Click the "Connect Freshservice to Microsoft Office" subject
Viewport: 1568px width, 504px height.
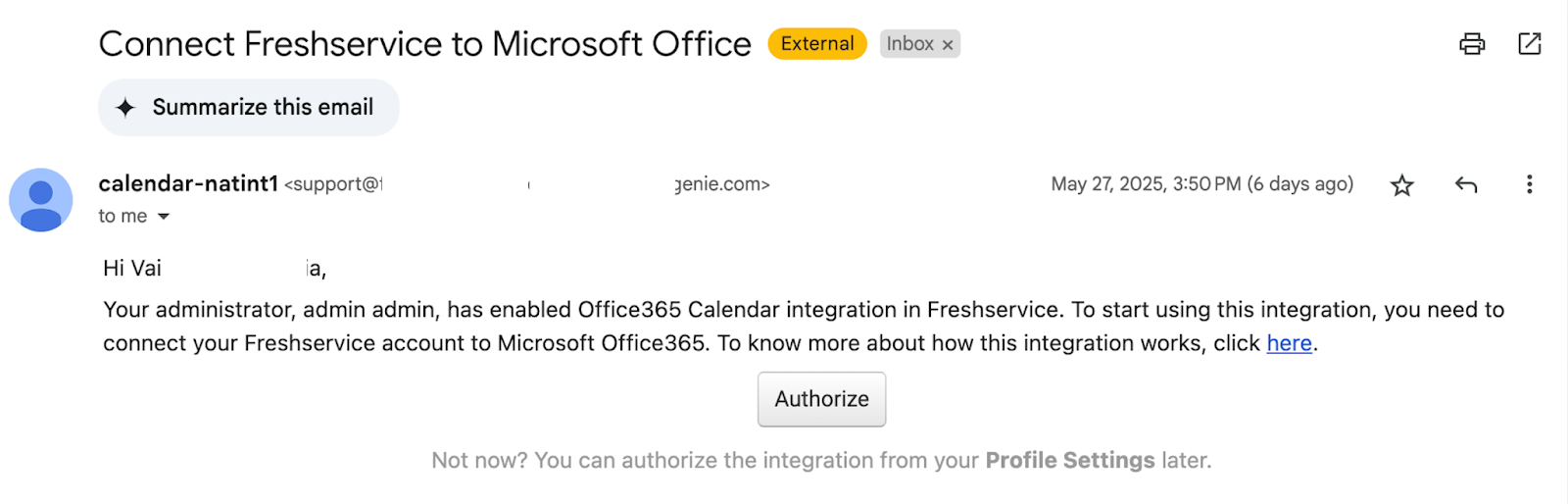[424, 44]
